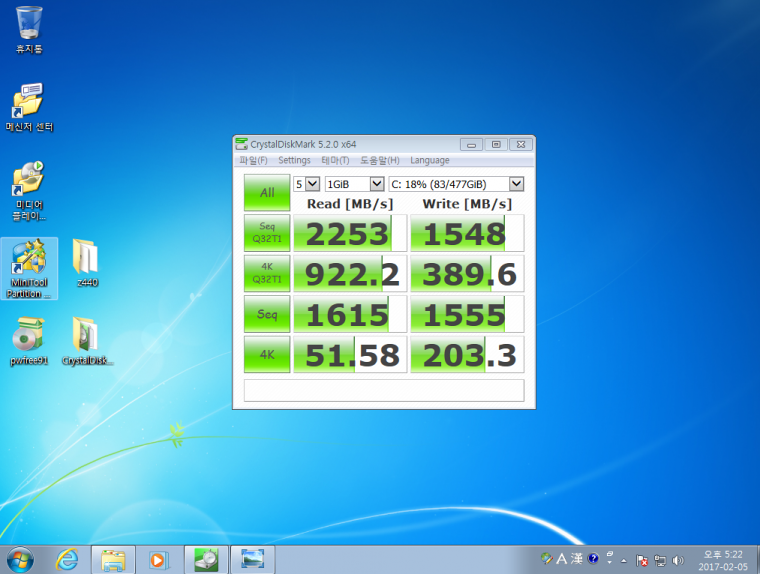The width and height of the screenshot is (760, 574).
Task: Toggle the IME 'A' input mode indicator
Action: tap(561, 559)
